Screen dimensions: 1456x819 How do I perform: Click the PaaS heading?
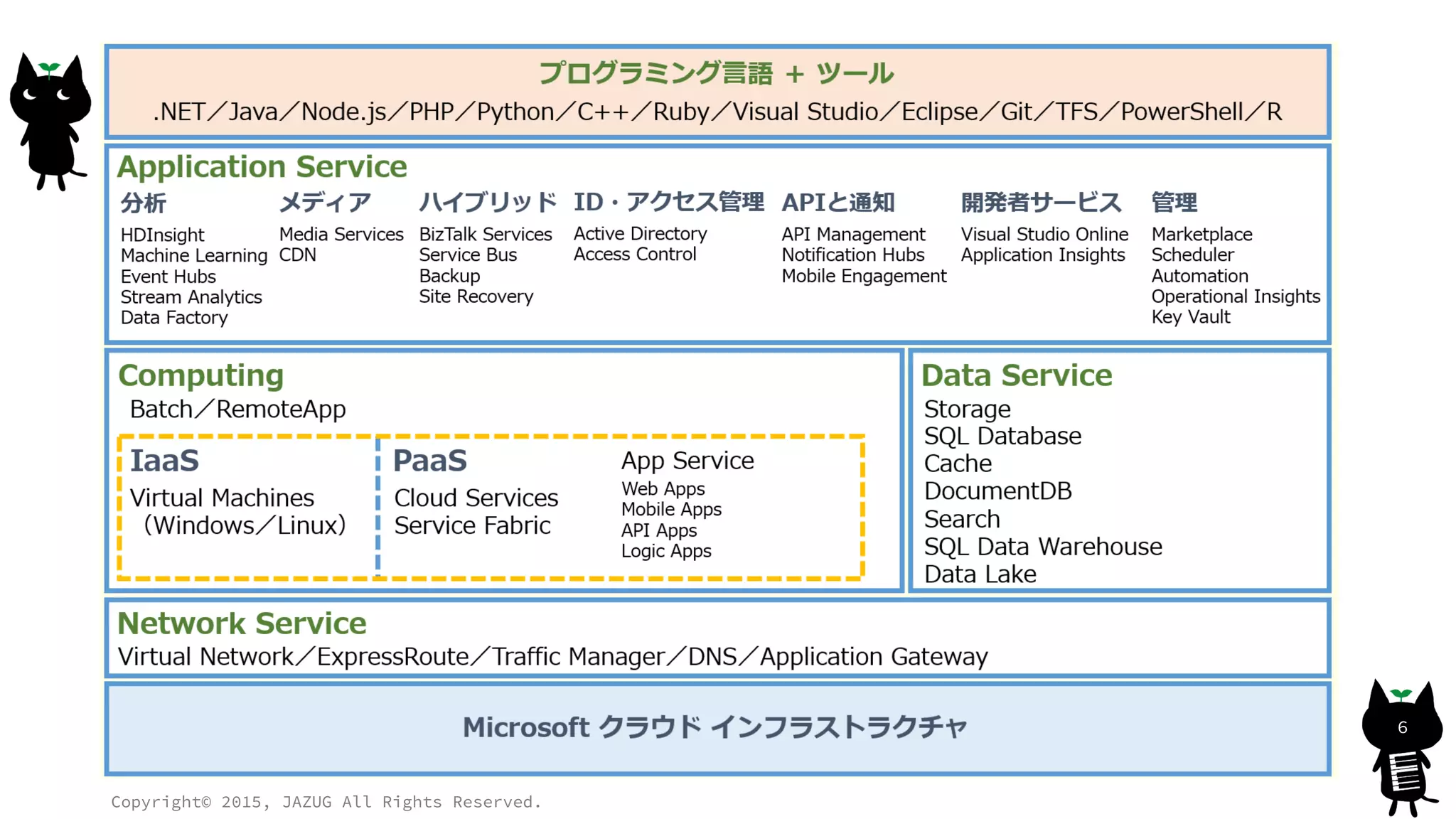429,461
